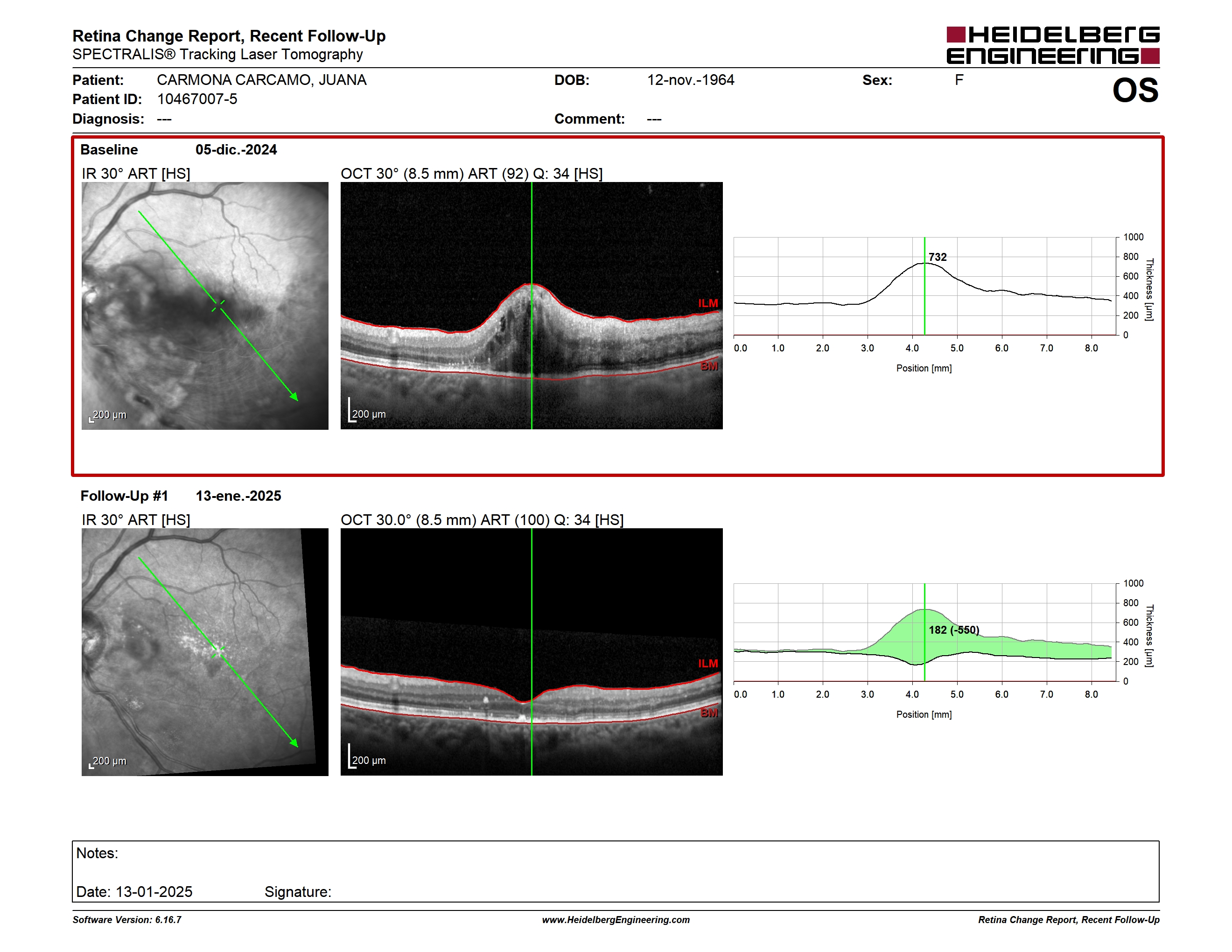Click the ILM label in the follow-up OCT
Screen dimensions: 1232x952
tap(708, 664)
